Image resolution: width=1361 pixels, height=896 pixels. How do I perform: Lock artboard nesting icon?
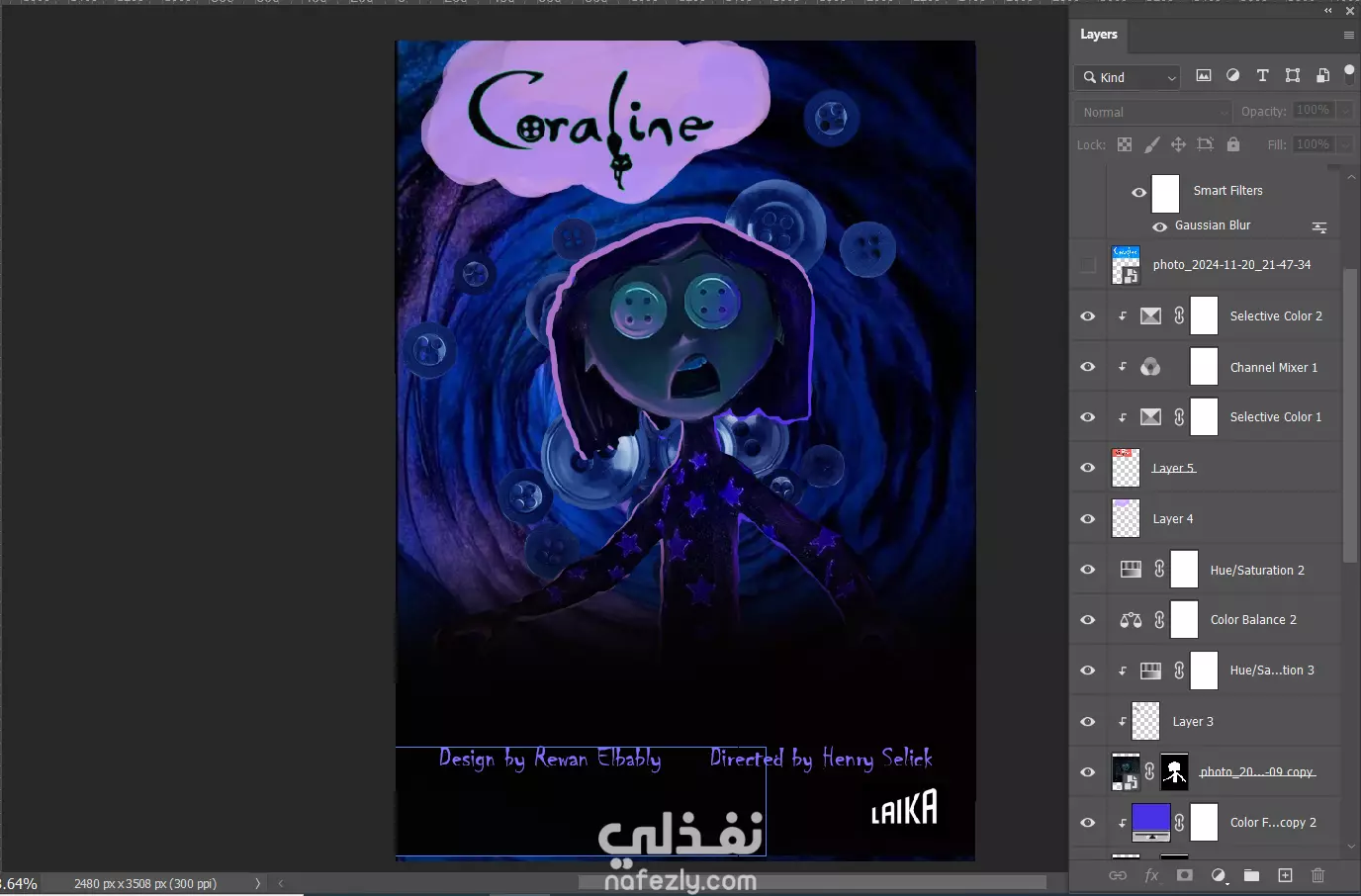pyautogui.click(x=1205, y=144)
